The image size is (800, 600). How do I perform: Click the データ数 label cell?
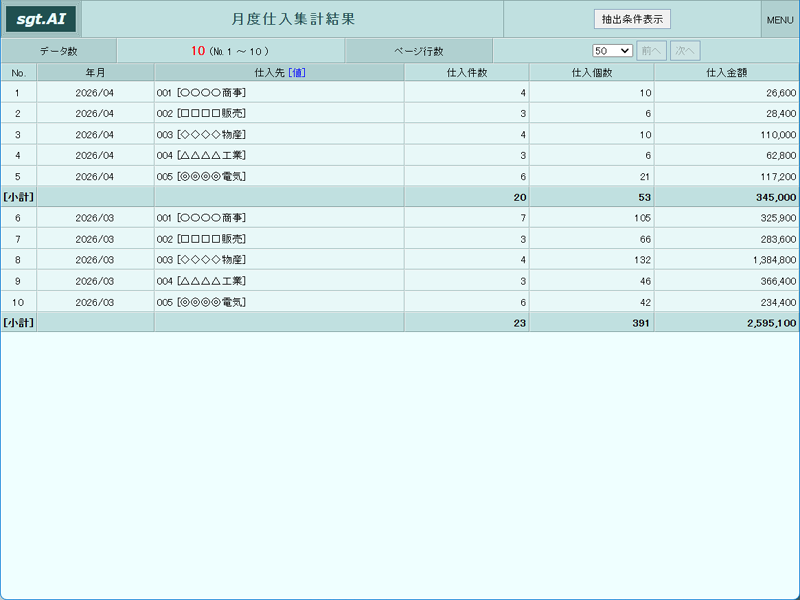point(59,51)
